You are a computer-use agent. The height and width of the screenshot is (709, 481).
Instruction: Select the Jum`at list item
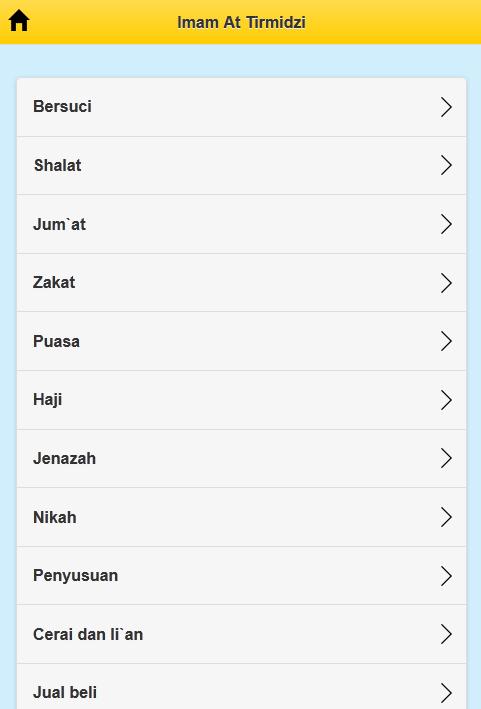coord(241,224)
